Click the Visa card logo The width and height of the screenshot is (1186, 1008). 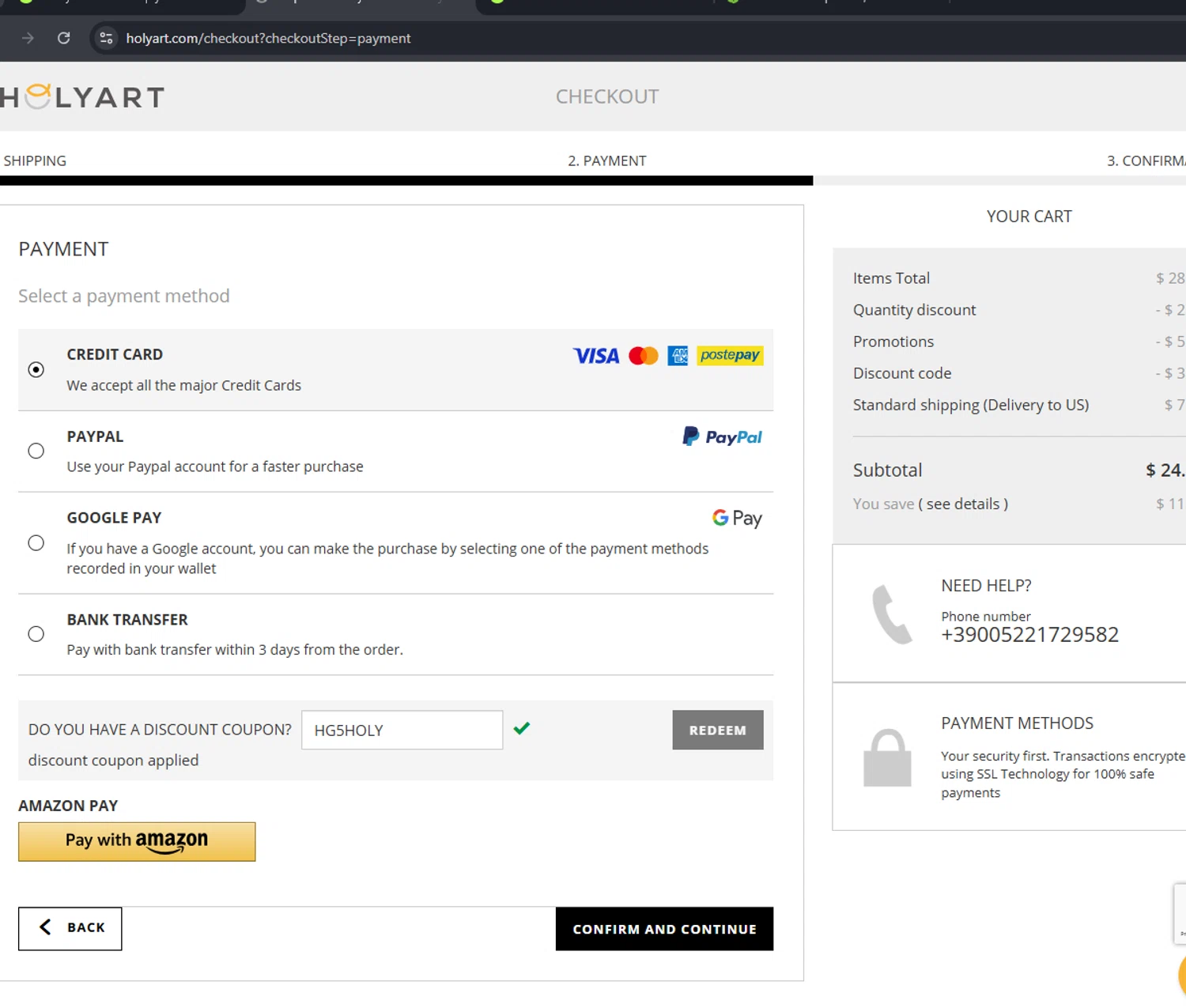point(596,356)
